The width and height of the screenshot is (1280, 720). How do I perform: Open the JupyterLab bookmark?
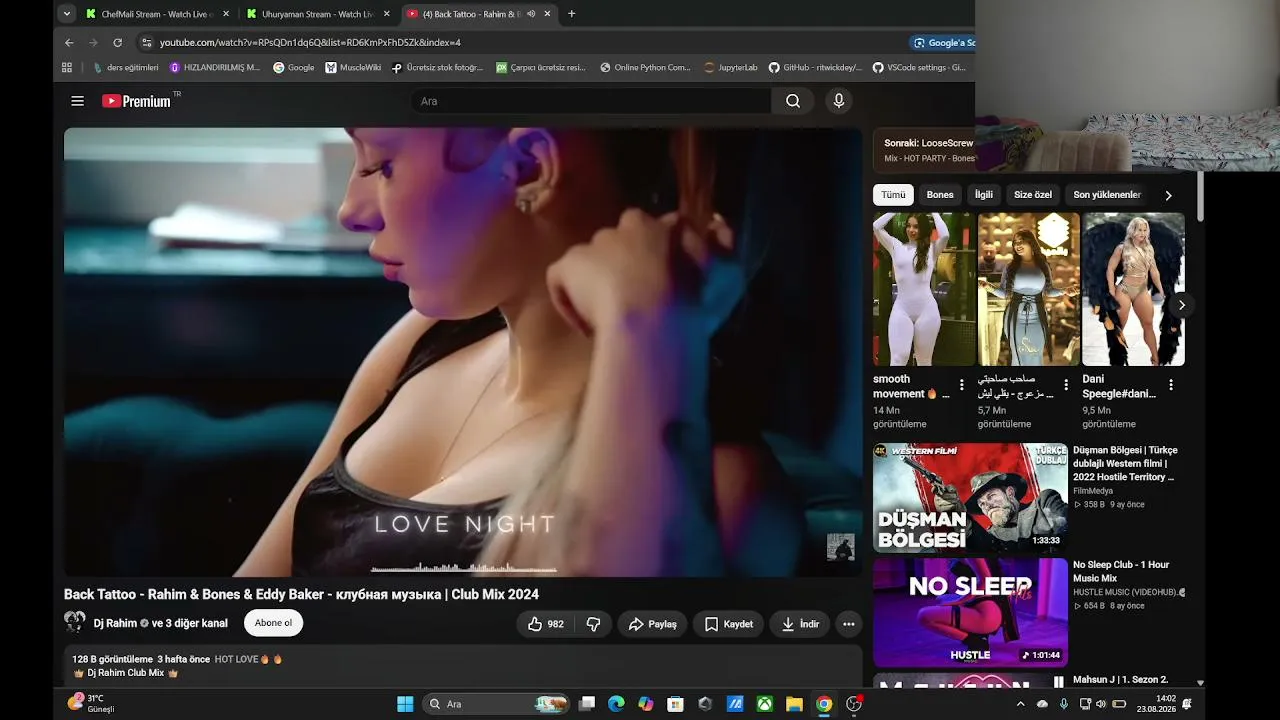(731, 68)
